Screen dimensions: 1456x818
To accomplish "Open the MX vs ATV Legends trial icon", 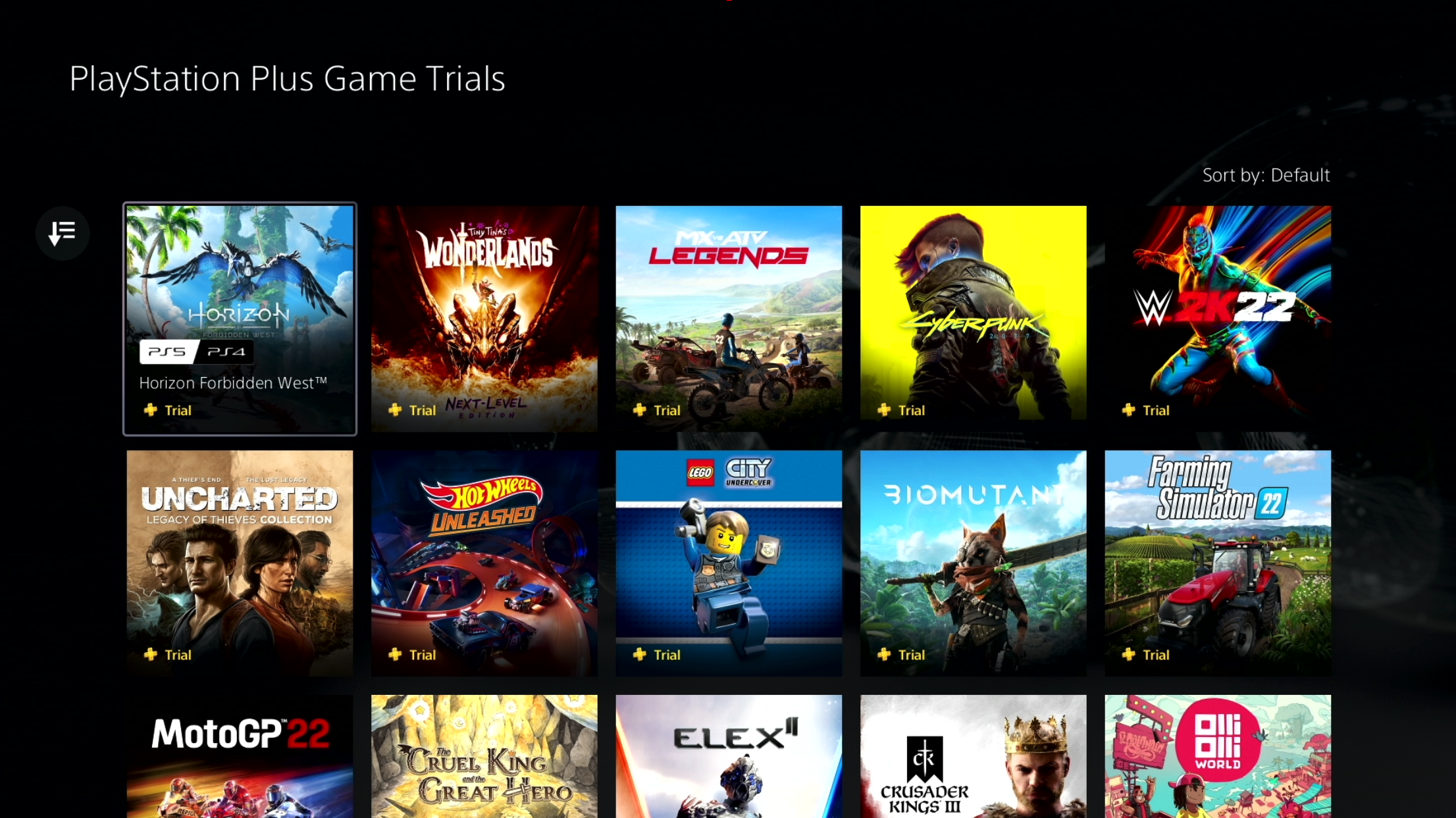I will point(728,318).
